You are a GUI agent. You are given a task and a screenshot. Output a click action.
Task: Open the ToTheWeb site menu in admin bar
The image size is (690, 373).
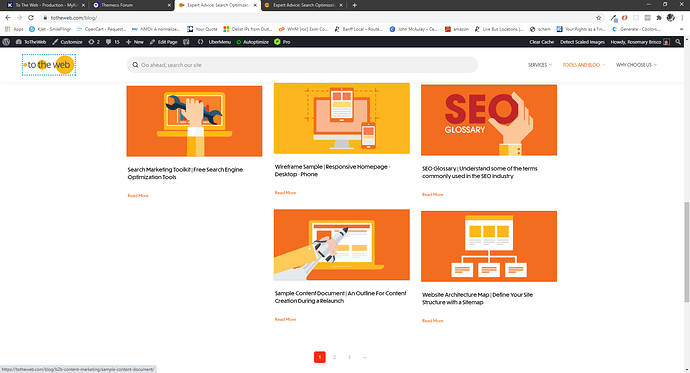[x=31, y=42]
